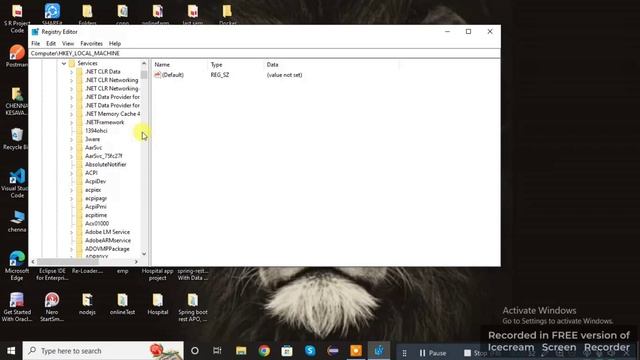This screenshot has height=360, width=640.
Task: Open the SHAREit desktop icon
Action: (52, 13)
